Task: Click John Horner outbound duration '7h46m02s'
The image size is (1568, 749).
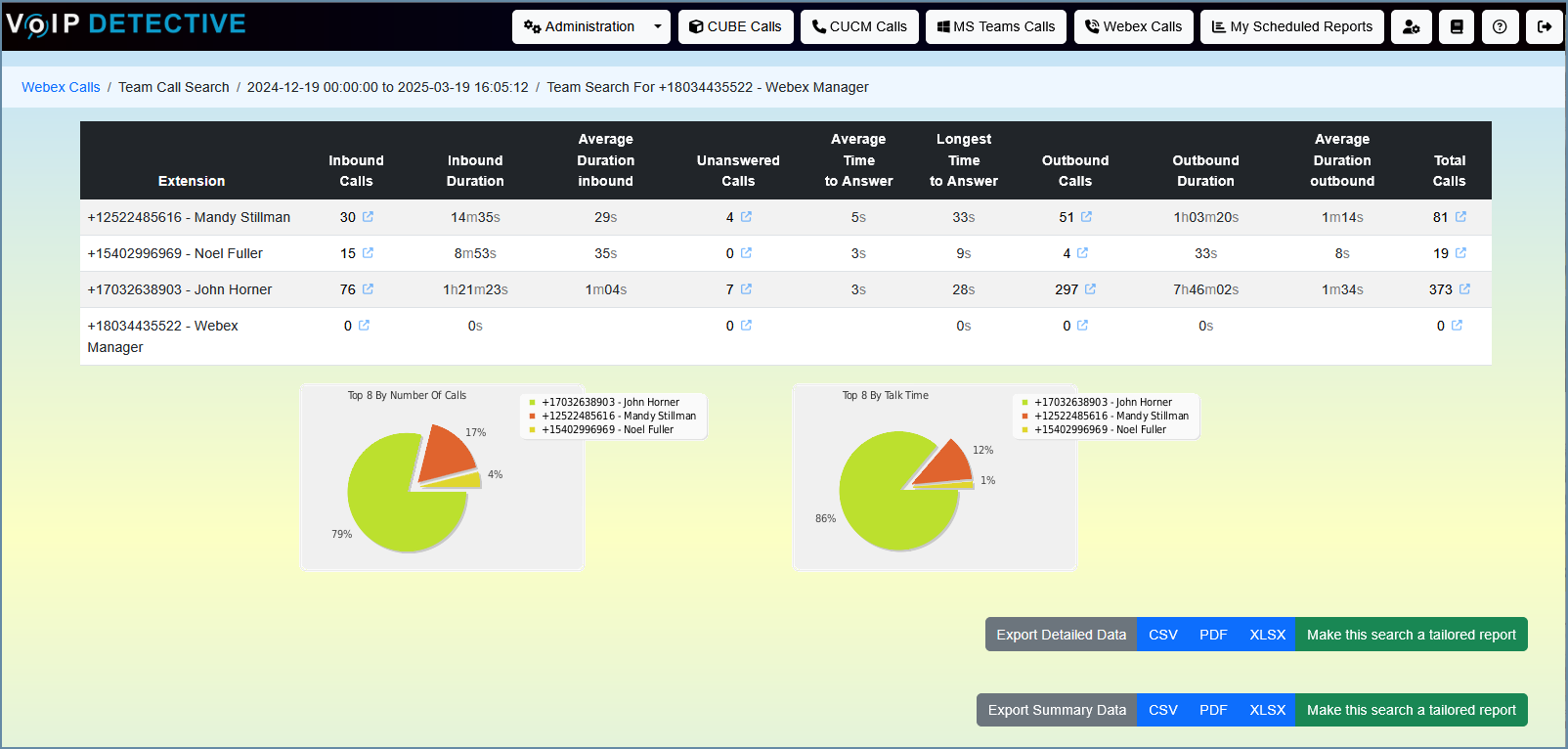Action: point(1205,289)
